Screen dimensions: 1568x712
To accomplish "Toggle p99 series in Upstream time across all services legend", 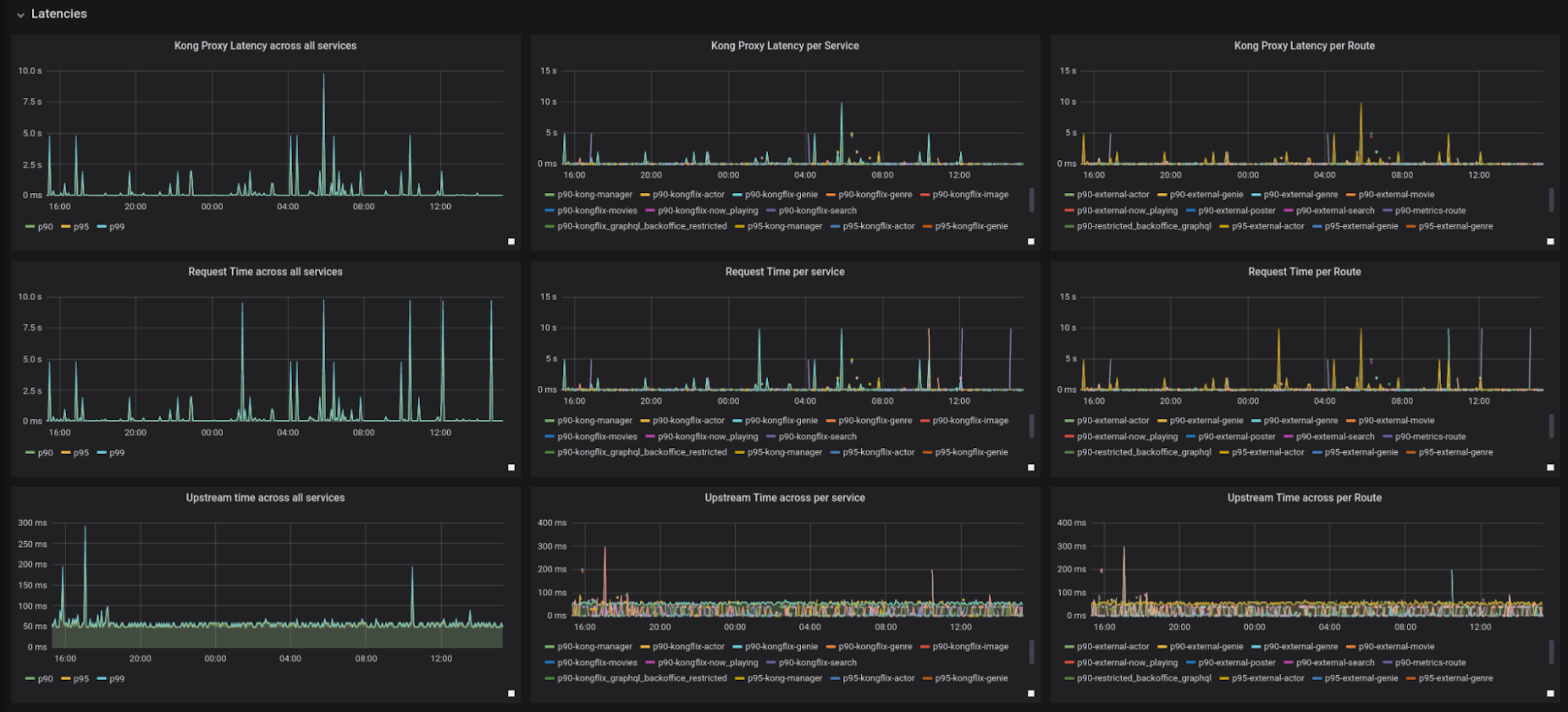I will click(x=116, y=679).
